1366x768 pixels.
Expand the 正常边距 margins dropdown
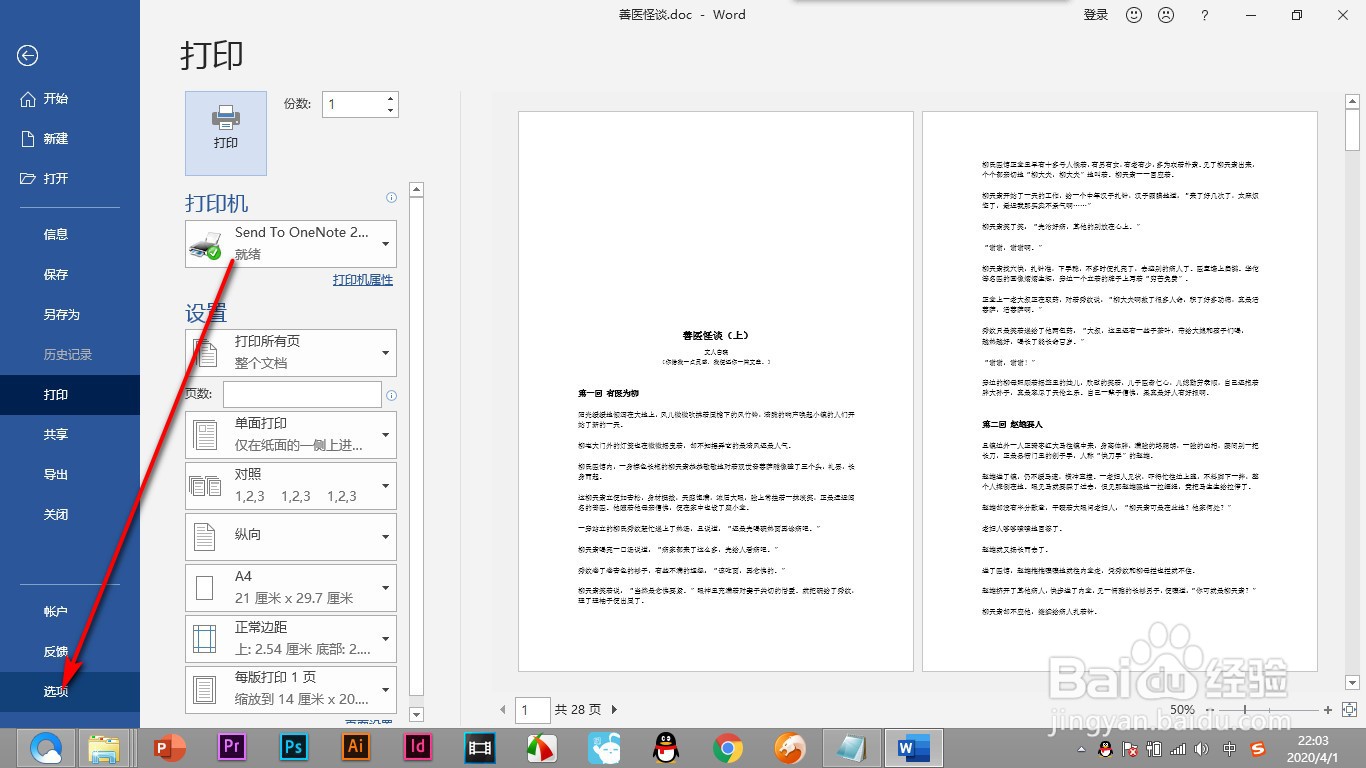291,639
